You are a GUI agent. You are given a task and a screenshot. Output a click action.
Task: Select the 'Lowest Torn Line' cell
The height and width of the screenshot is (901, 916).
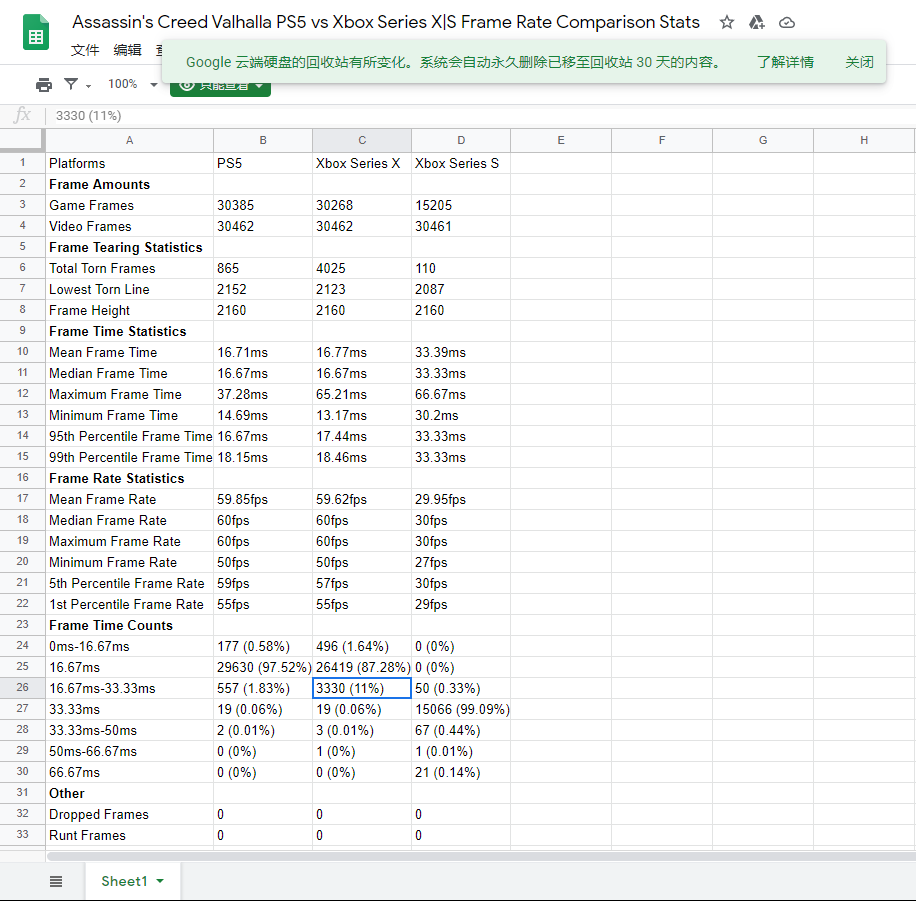pos(129,289)
